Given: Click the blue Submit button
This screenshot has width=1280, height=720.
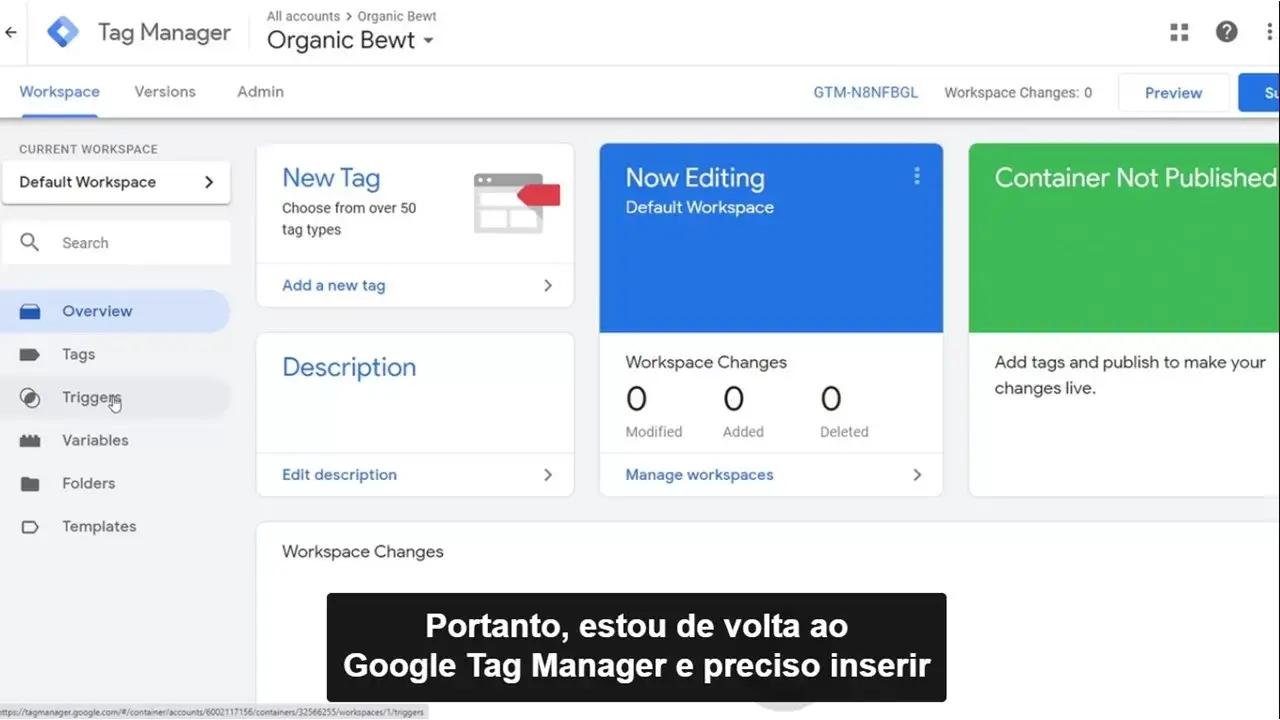Looking at the screenshot, I should [x=1259, y=93].
